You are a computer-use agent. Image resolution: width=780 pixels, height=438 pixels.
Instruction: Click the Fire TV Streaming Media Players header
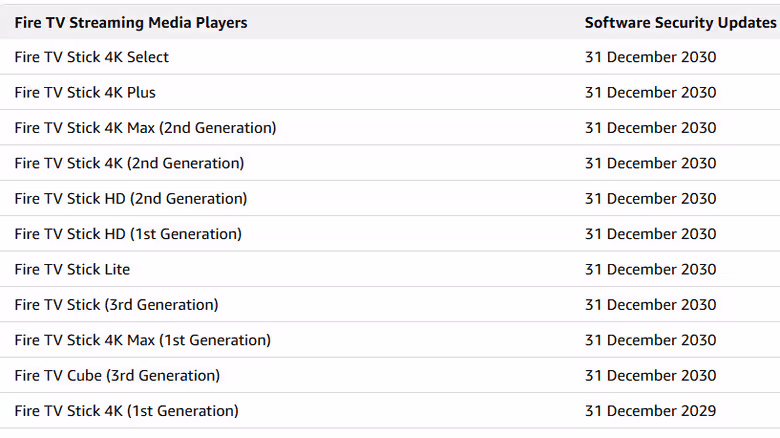(131, 23)
